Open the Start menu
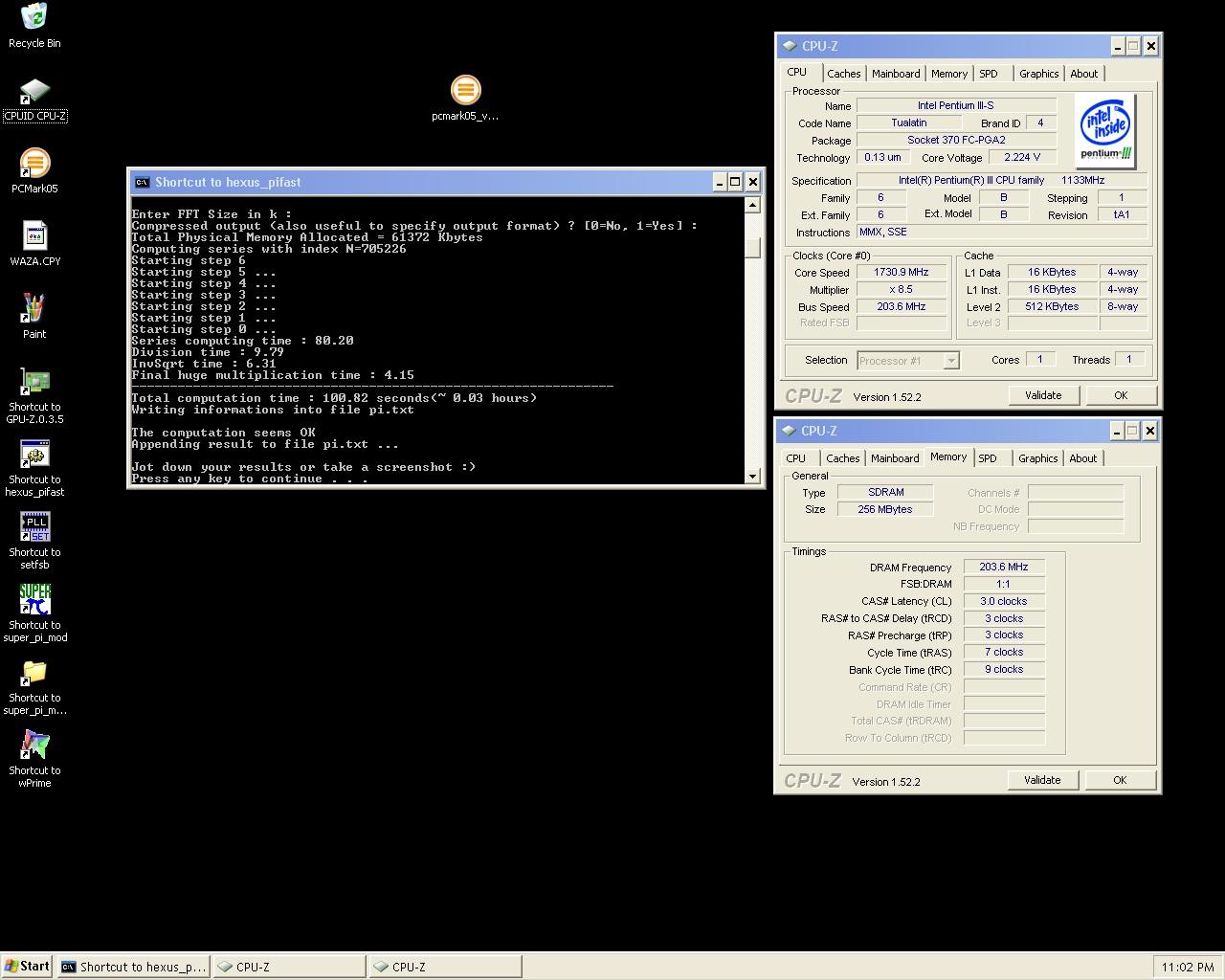Screen dimensions: 1225x980 tap(27, 967)
